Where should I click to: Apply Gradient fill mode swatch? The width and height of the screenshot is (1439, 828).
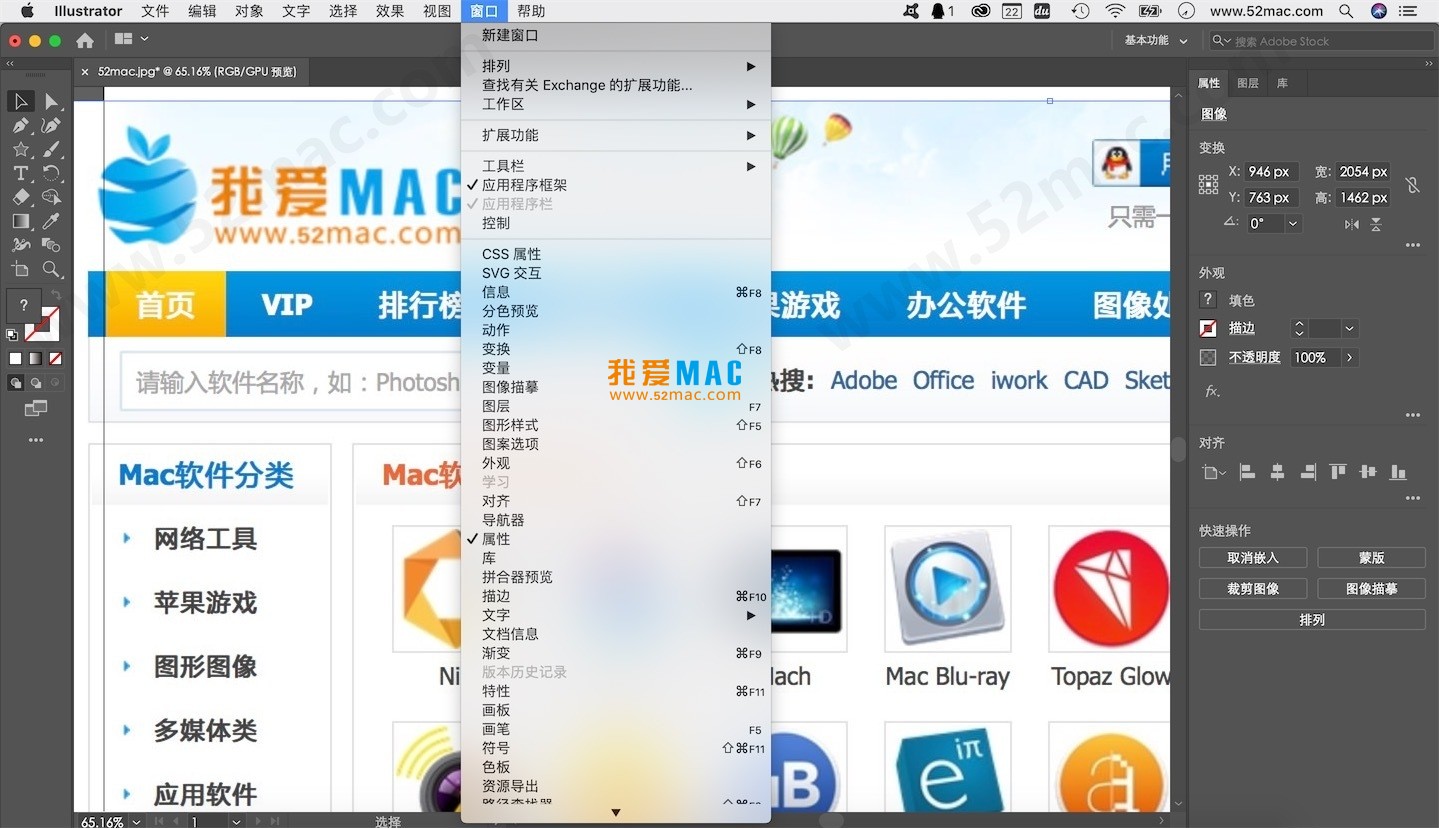(35, 358)
